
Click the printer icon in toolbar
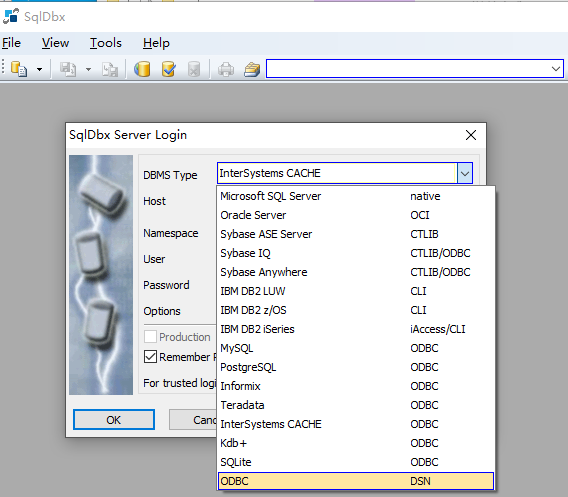[226, 69]
